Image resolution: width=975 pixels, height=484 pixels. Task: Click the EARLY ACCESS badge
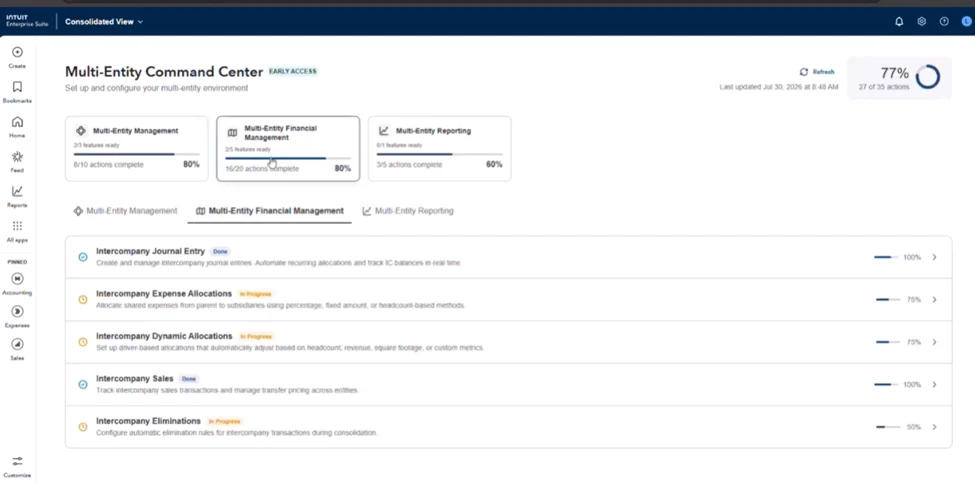293,72
